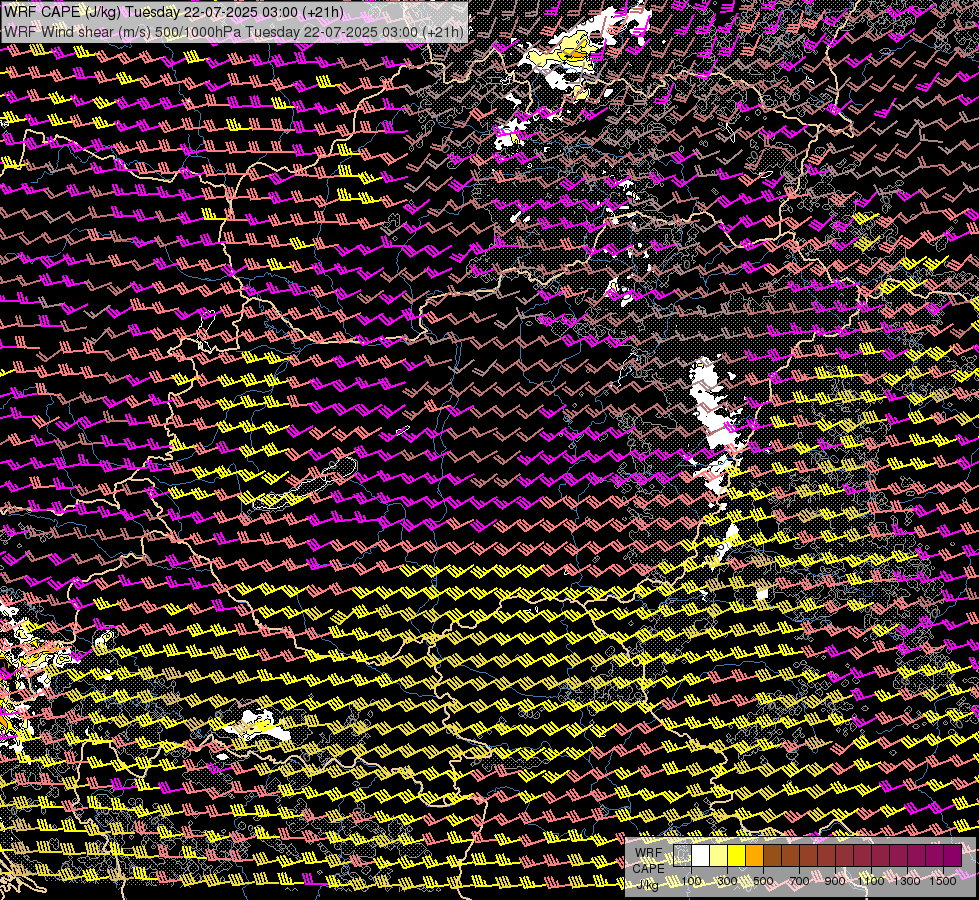Click the legend value 1100
Screen dimensions: 979x900
871,881
